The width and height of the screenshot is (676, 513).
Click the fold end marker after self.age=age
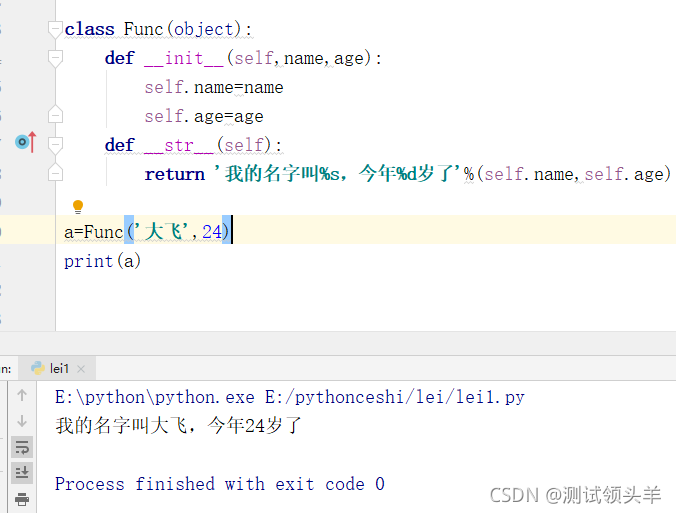(55, 116)
